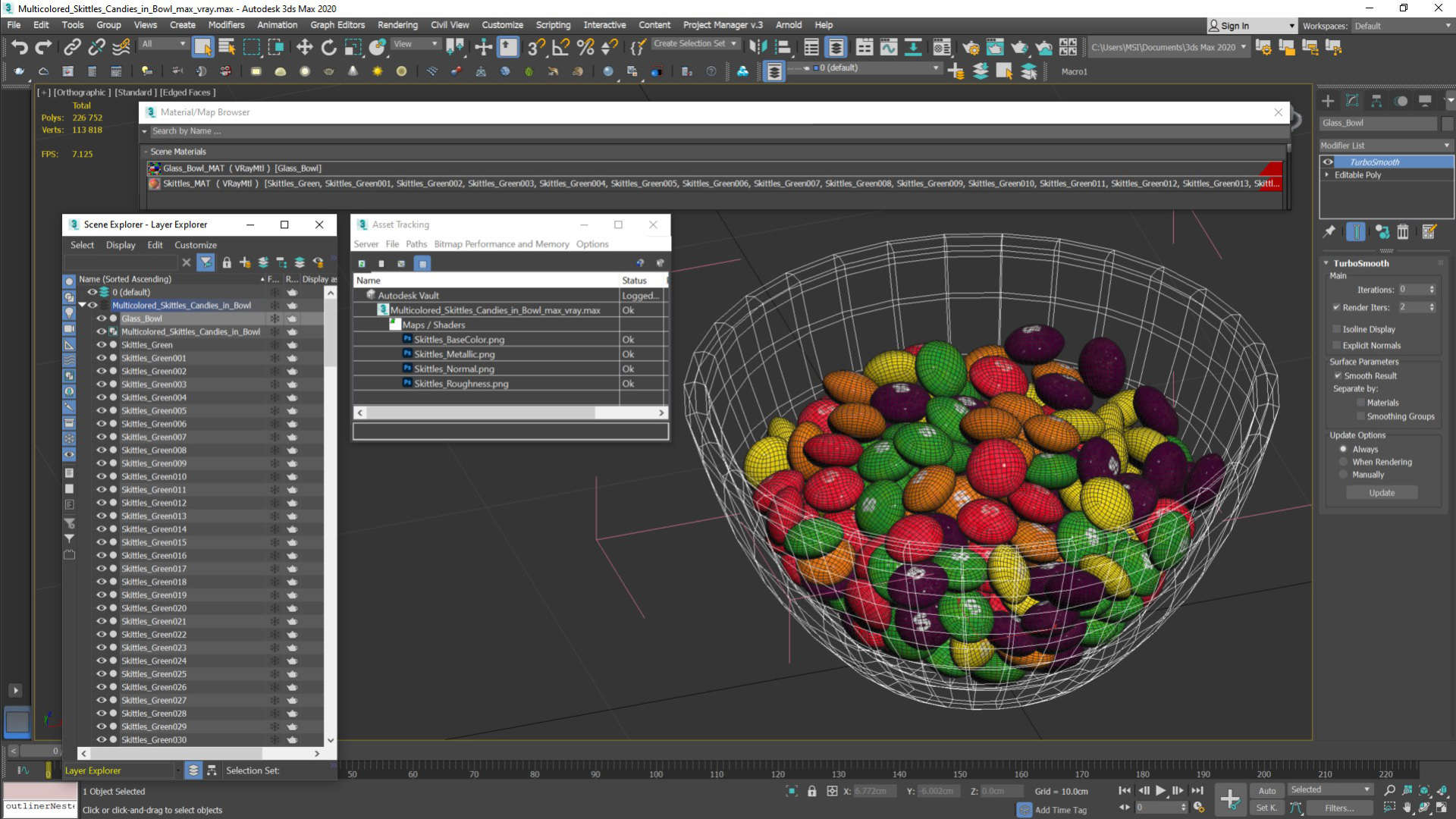Click Add Time Tag in the status bar
This screenshot has height=819, width=1456.
1060,810
